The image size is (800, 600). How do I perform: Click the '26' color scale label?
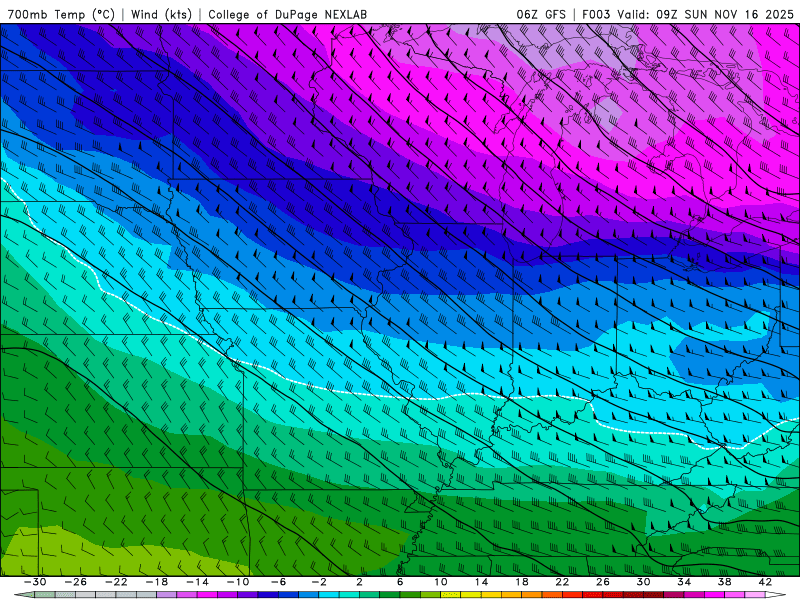pyautogui.click(x=603, y=582)
